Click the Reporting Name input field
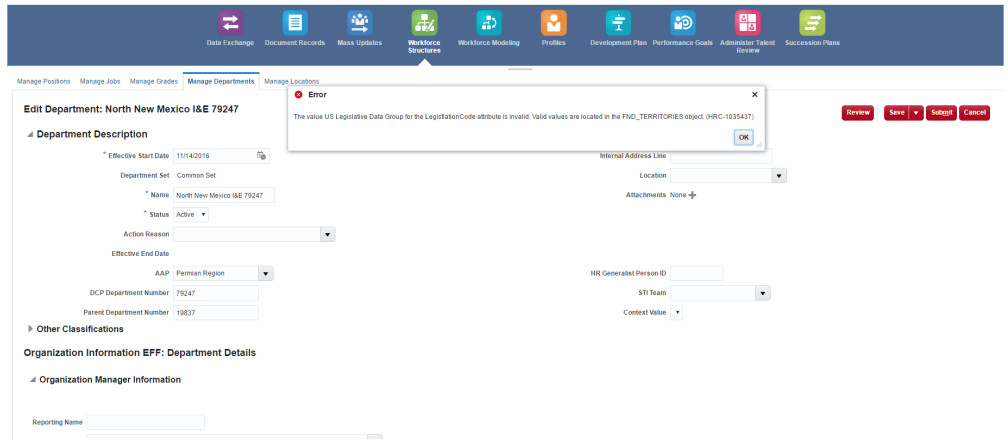Screen dimensions: 1008x441 coord(146,422)
